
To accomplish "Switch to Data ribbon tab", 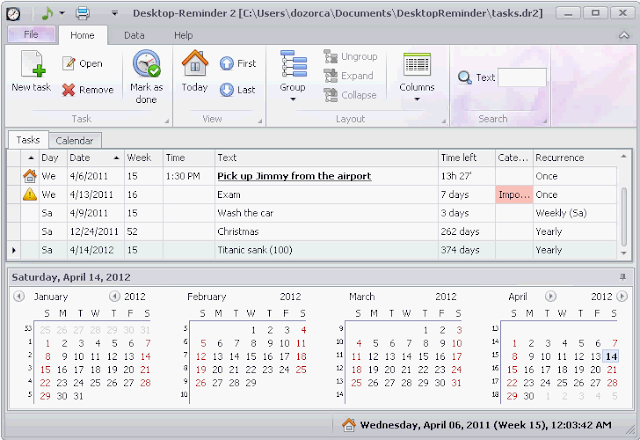I will point(134,36).
